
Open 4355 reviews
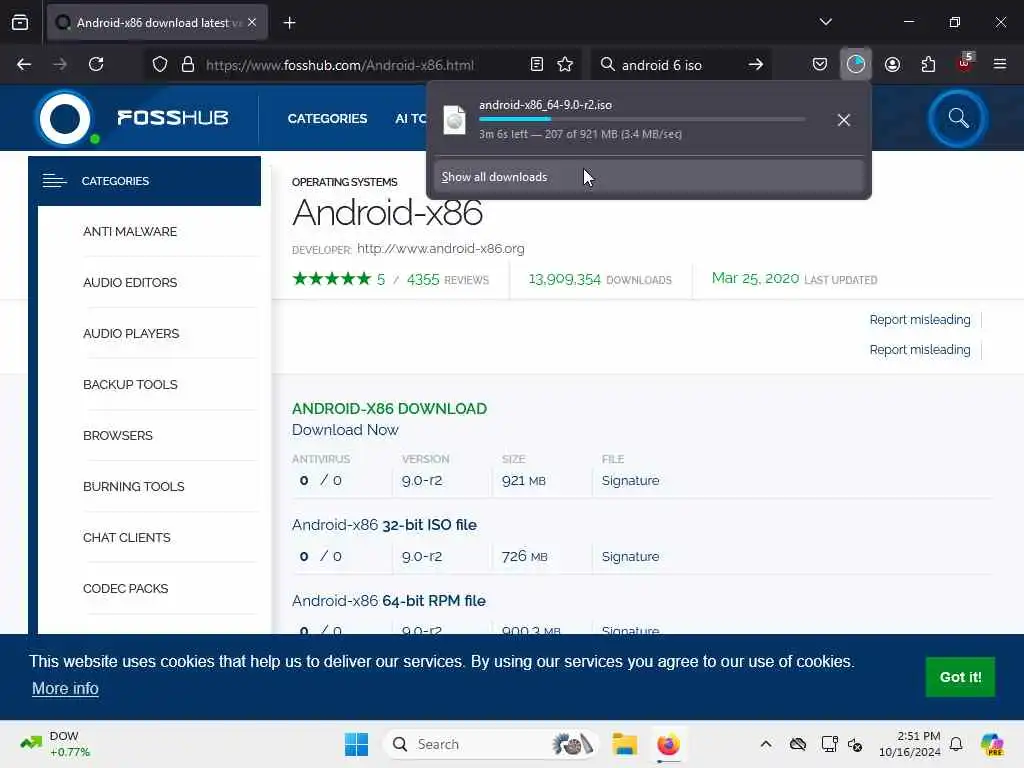448,280
